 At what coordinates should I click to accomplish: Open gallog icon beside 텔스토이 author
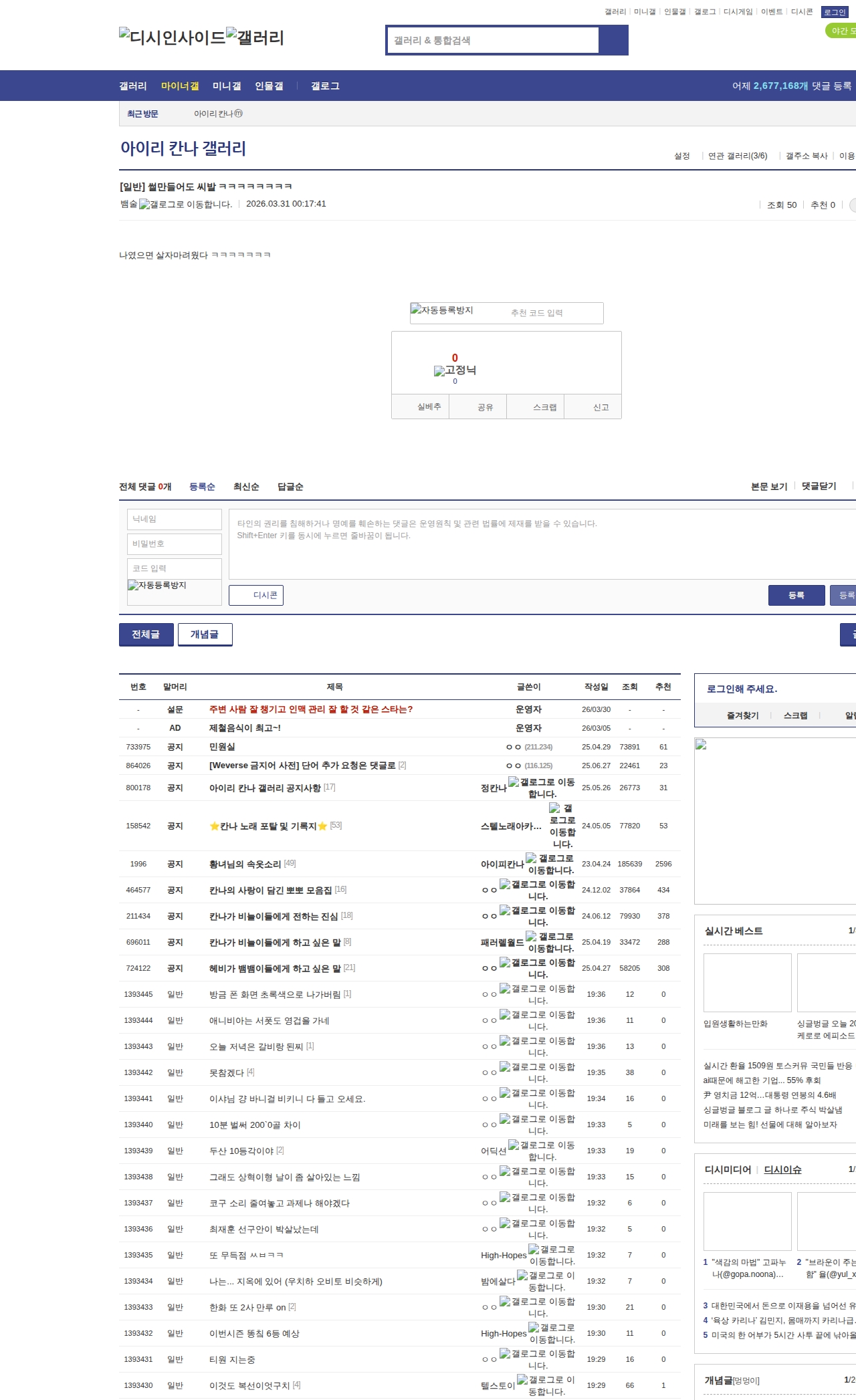522,1379
